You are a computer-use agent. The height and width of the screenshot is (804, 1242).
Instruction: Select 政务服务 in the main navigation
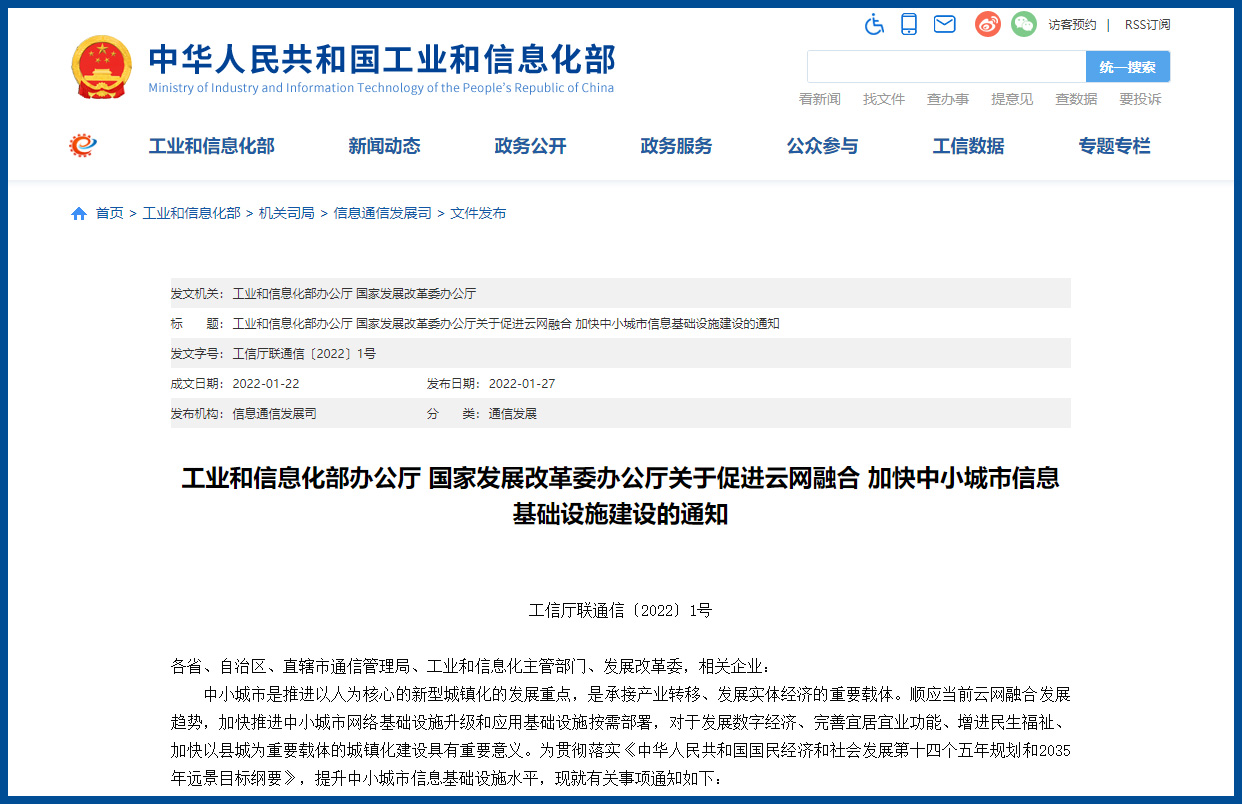tap(676, 146)
